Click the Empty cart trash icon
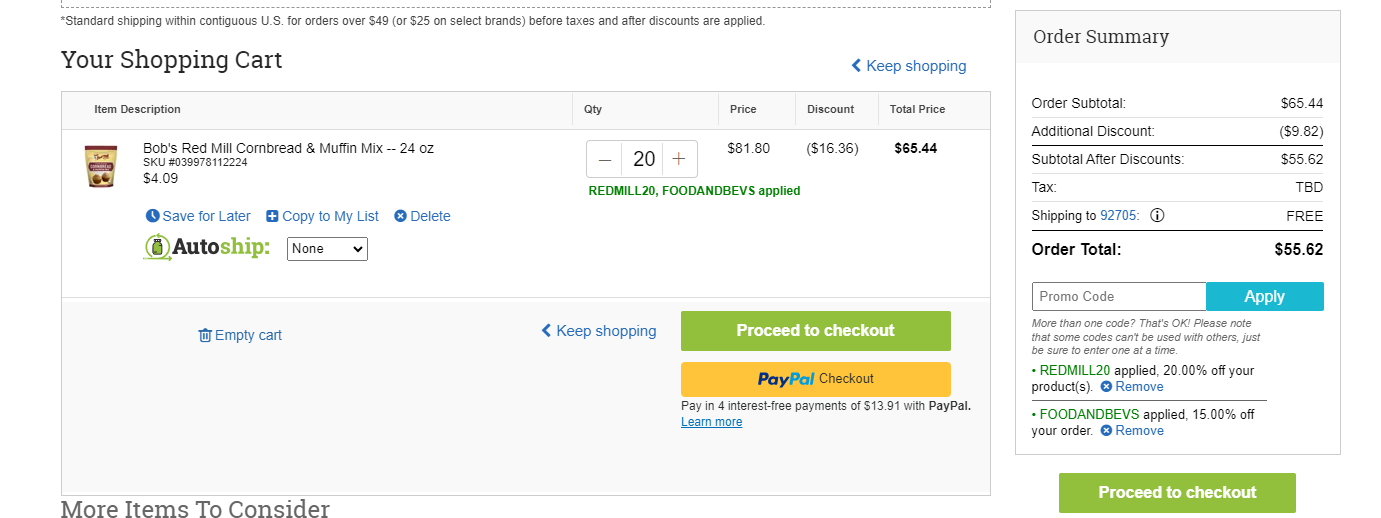This screenshot has width=1381, height=518. [205, 335]
